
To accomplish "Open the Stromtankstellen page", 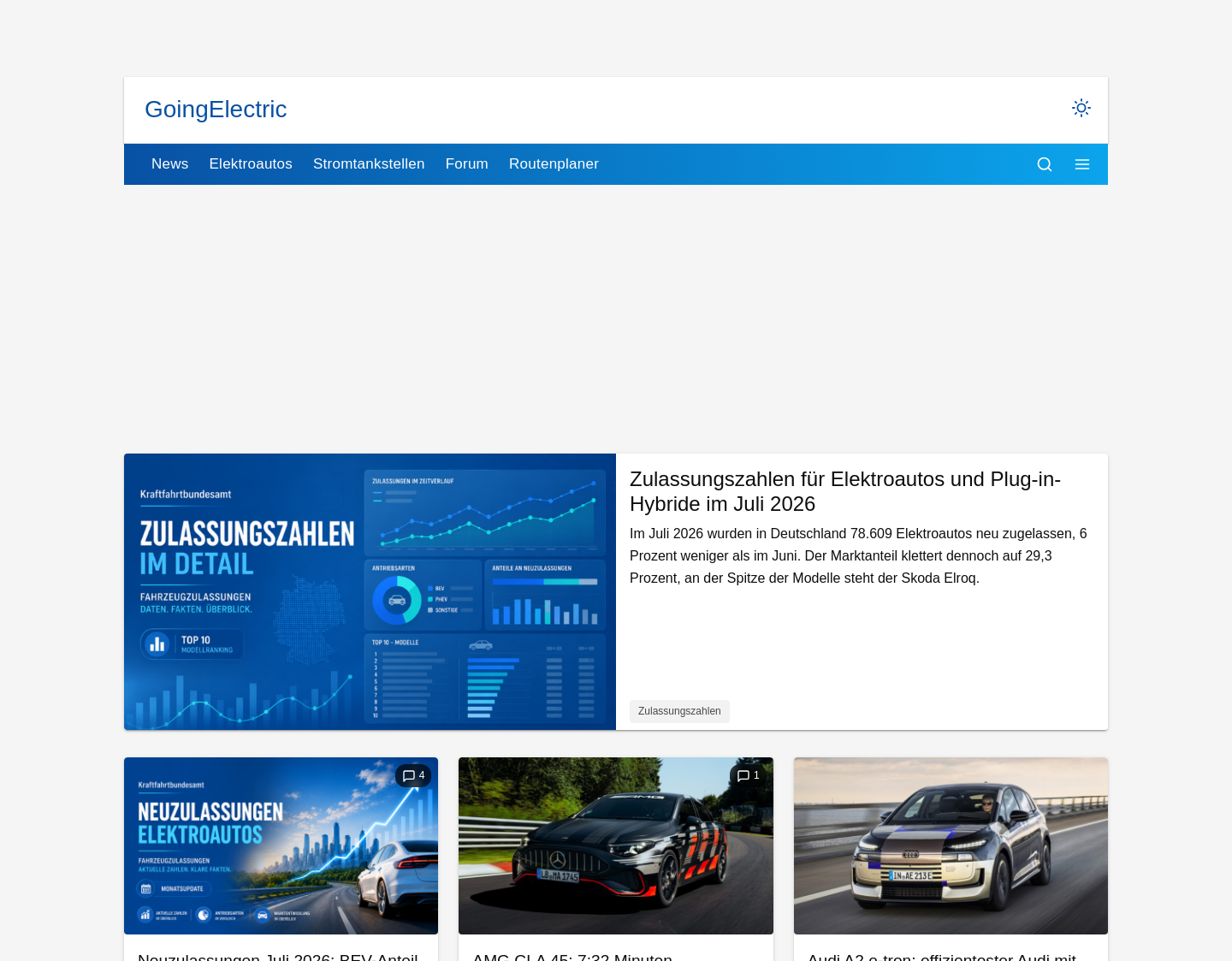I will point(369,164).
